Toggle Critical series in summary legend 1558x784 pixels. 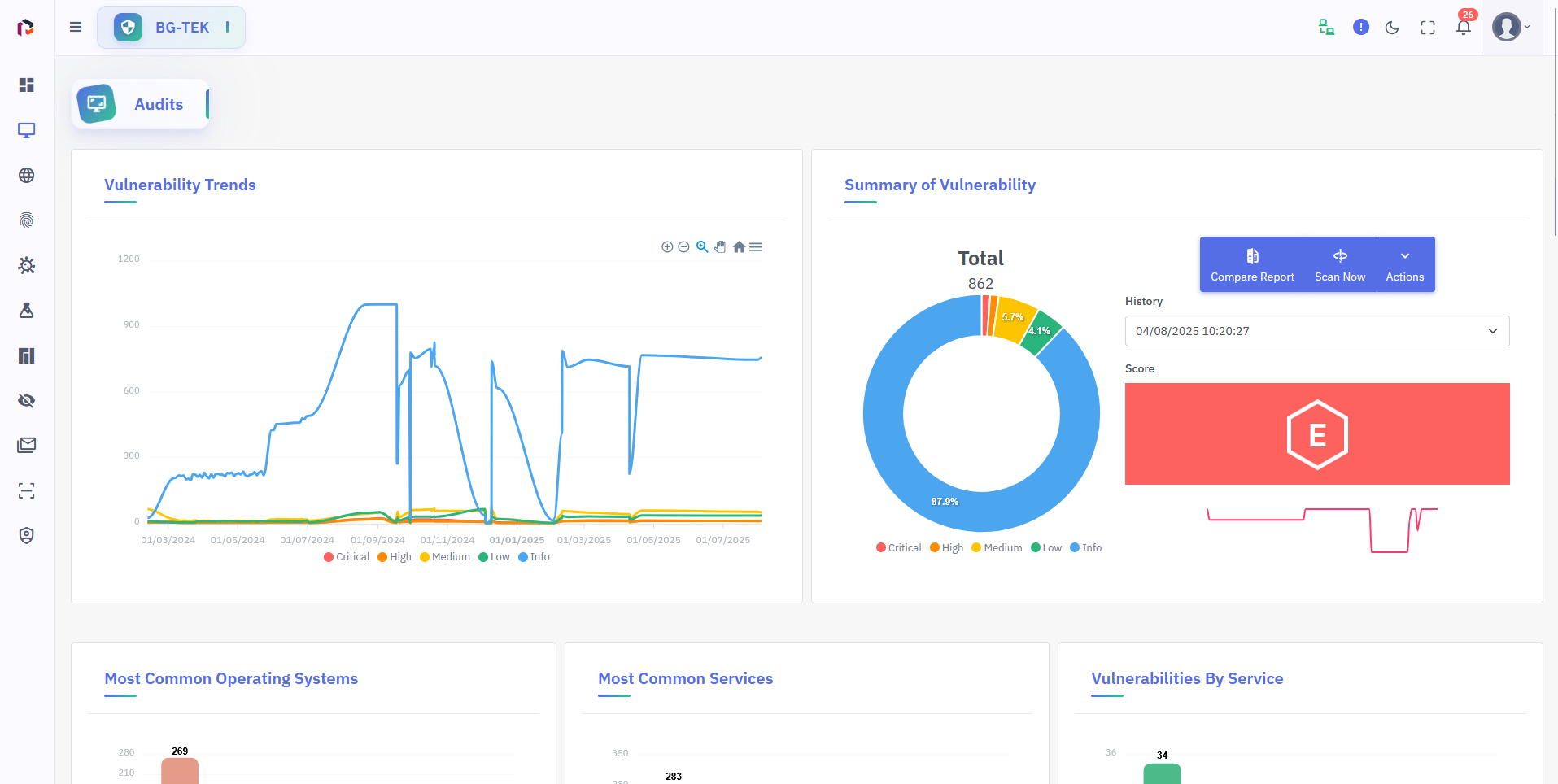898,548
